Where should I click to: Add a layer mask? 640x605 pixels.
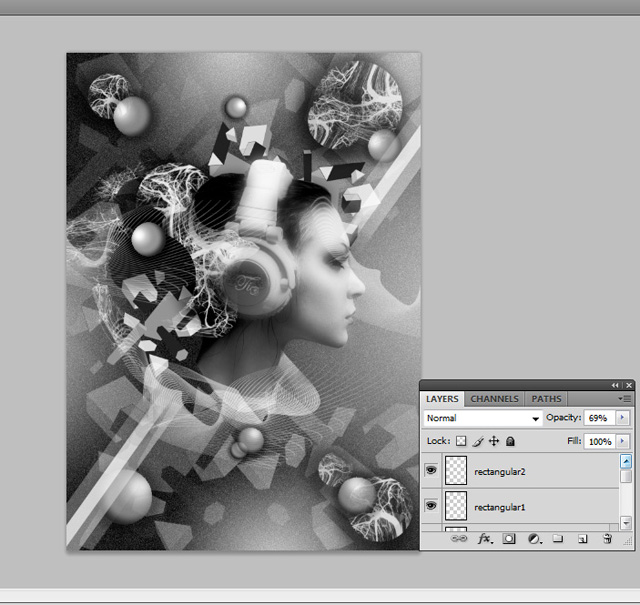pyautogui.click(x=509, y=538)
